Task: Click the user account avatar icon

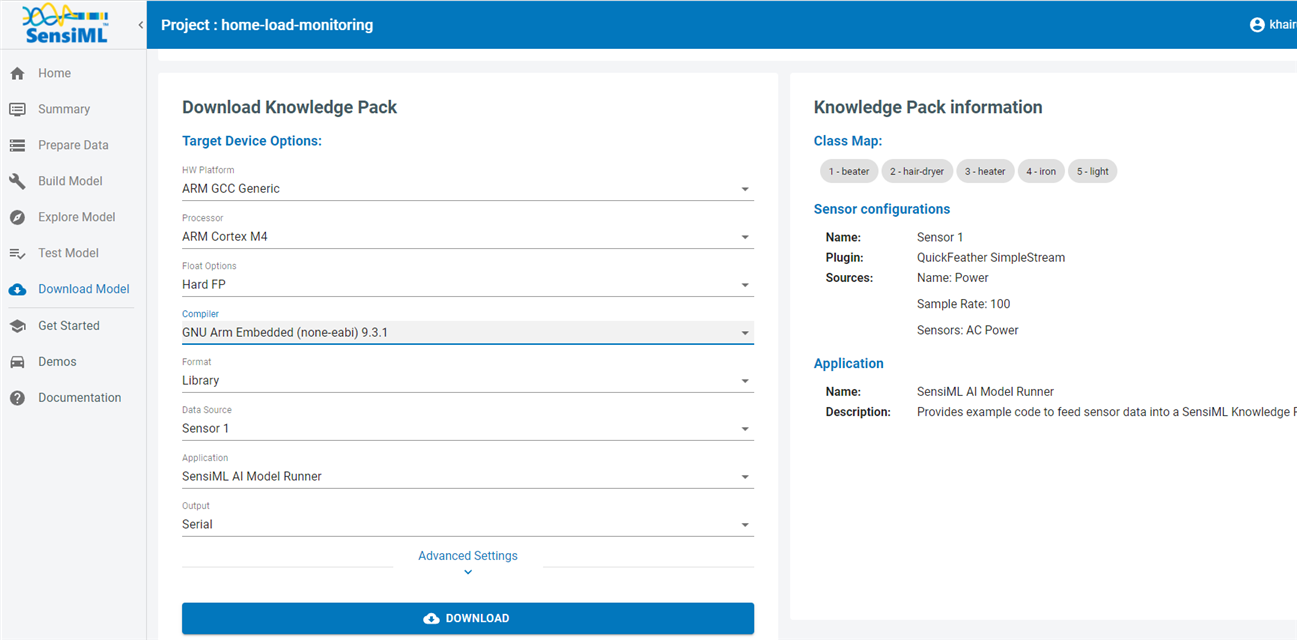Action: 1258,24
